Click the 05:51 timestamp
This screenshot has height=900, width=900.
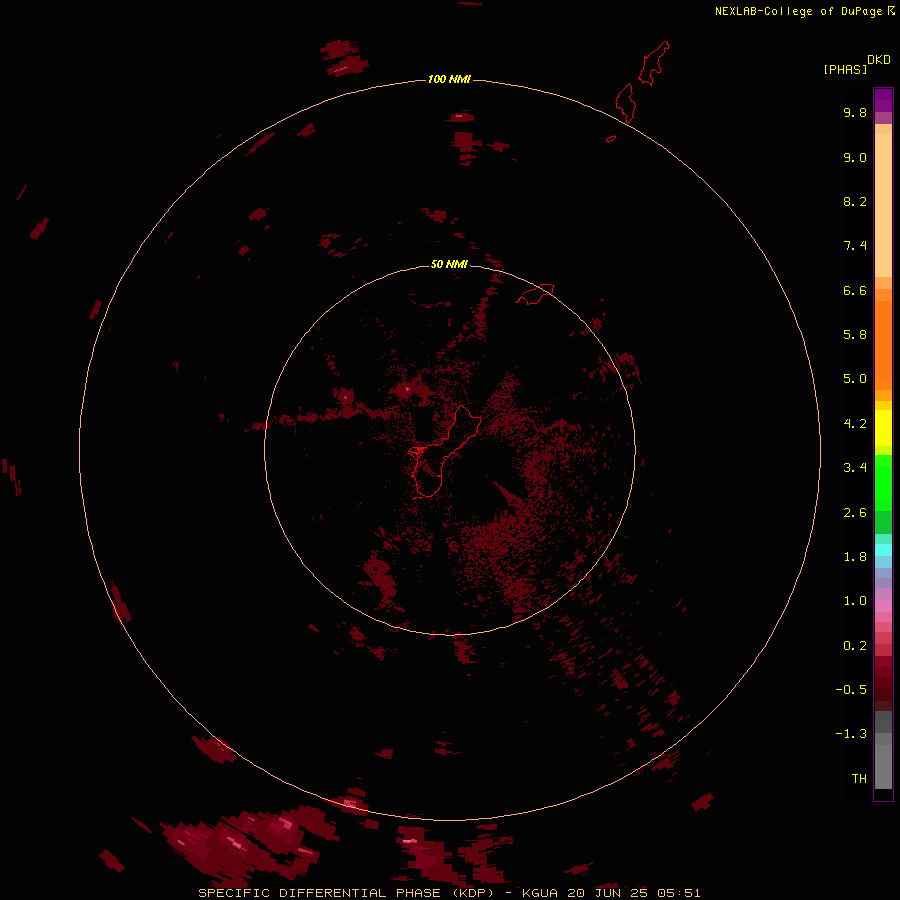[x=679, y=893]
